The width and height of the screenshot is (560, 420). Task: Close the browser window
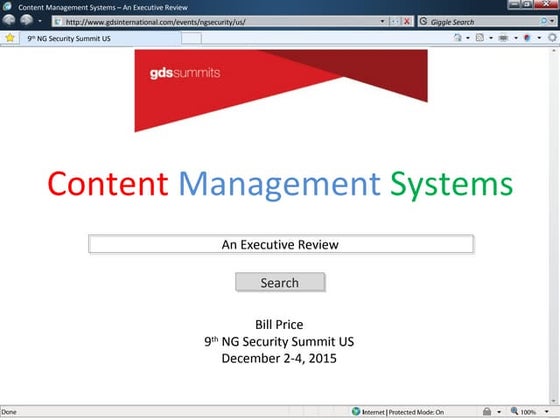546,4
